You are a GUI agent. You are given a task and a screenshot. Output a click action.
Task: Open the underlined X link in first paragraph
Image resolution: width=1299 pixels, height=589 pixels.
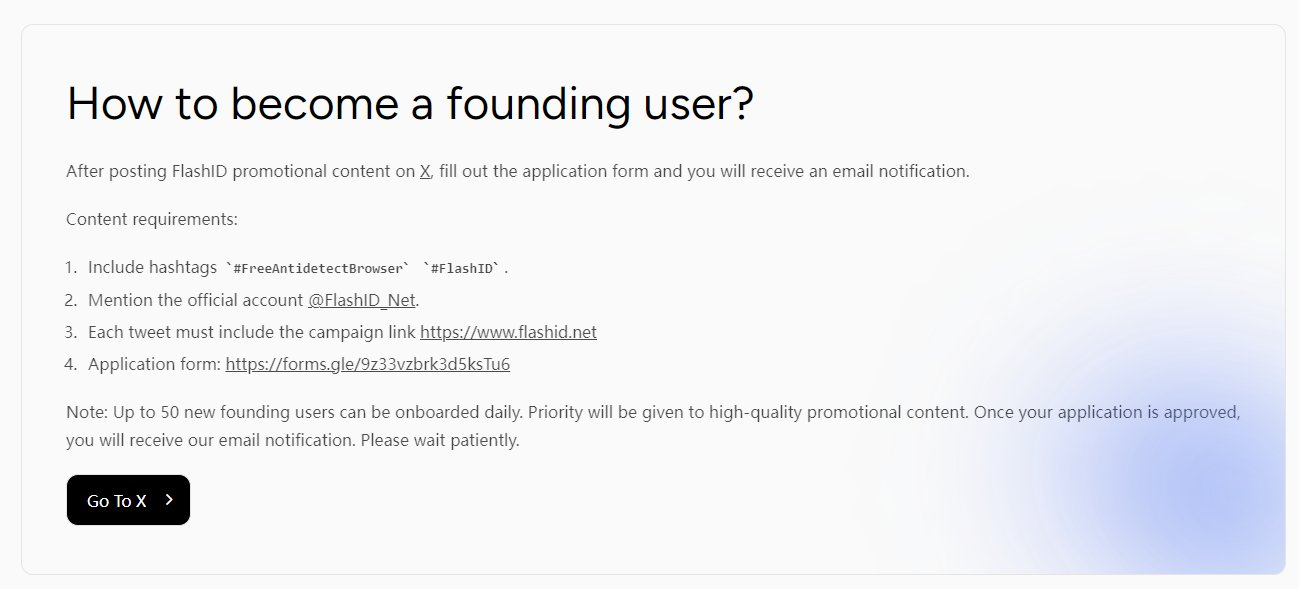tap(425, 171)
